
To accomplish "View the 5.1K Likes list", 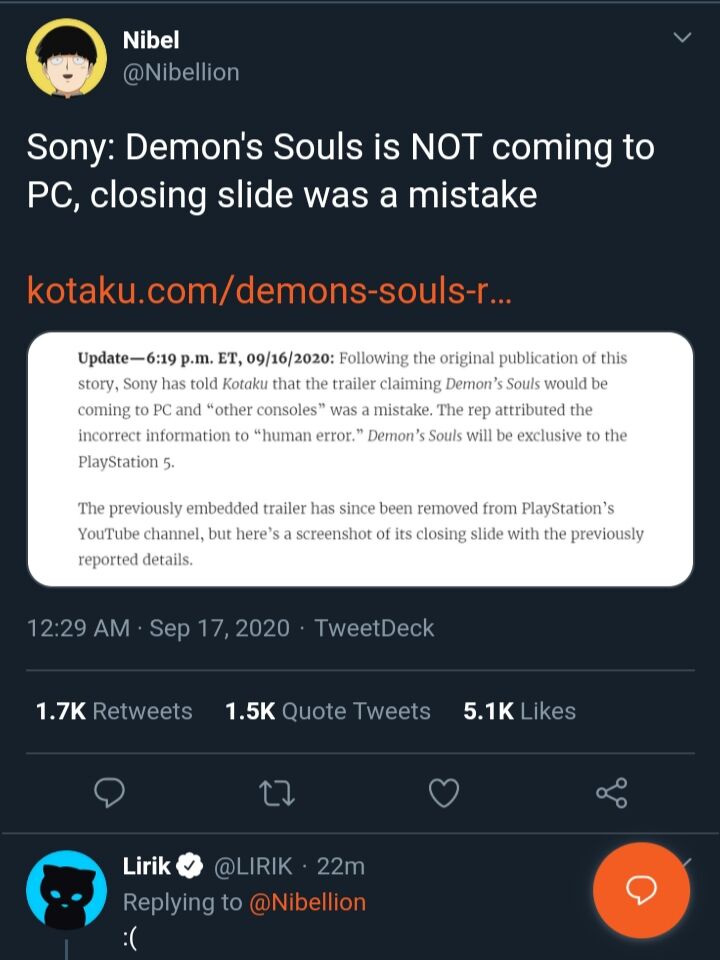I will (x=520, y=711).
